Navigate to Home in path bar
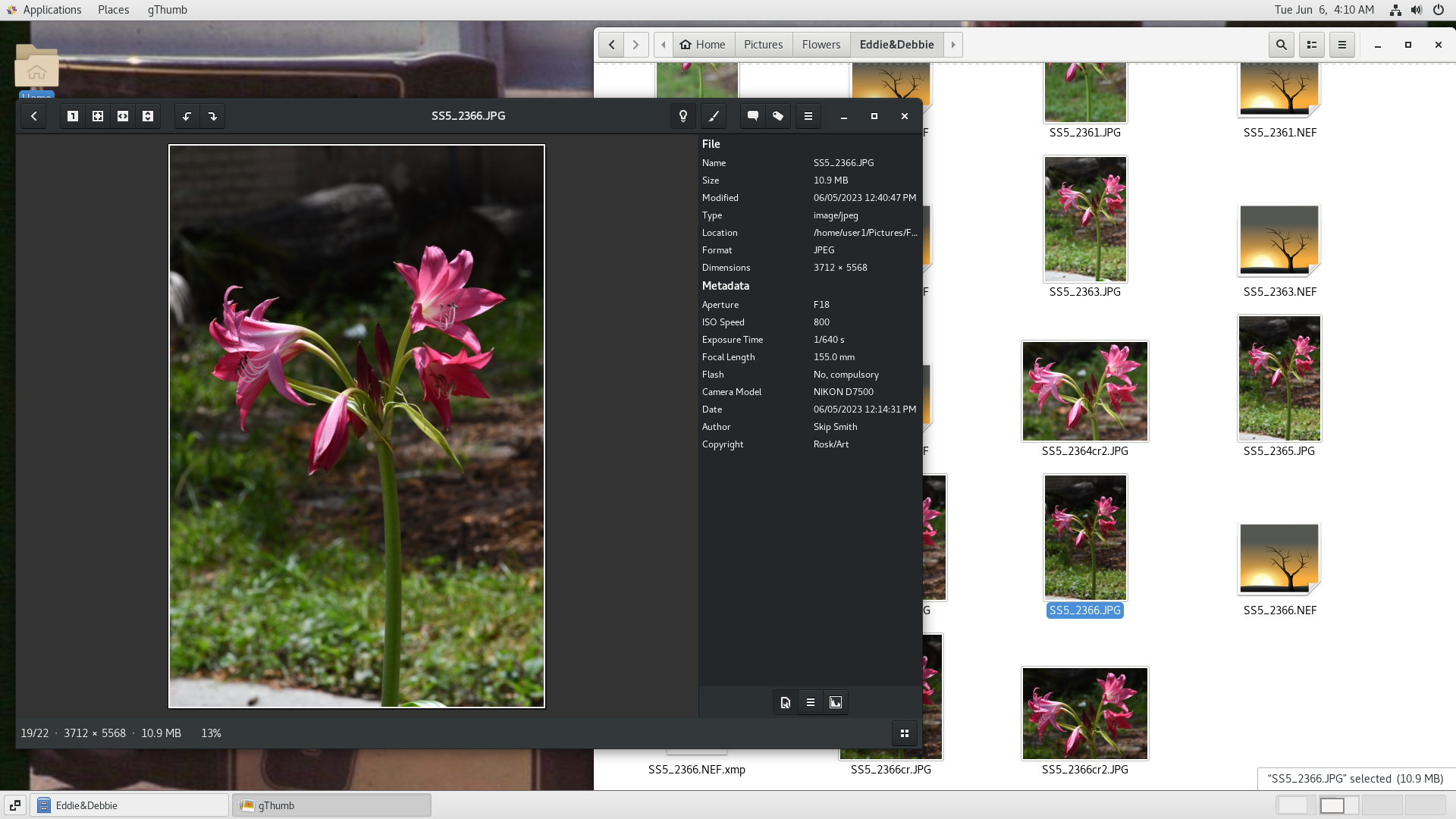This screenshot has height=819, width=1456. pyautogui.click(x=703, y=45)
